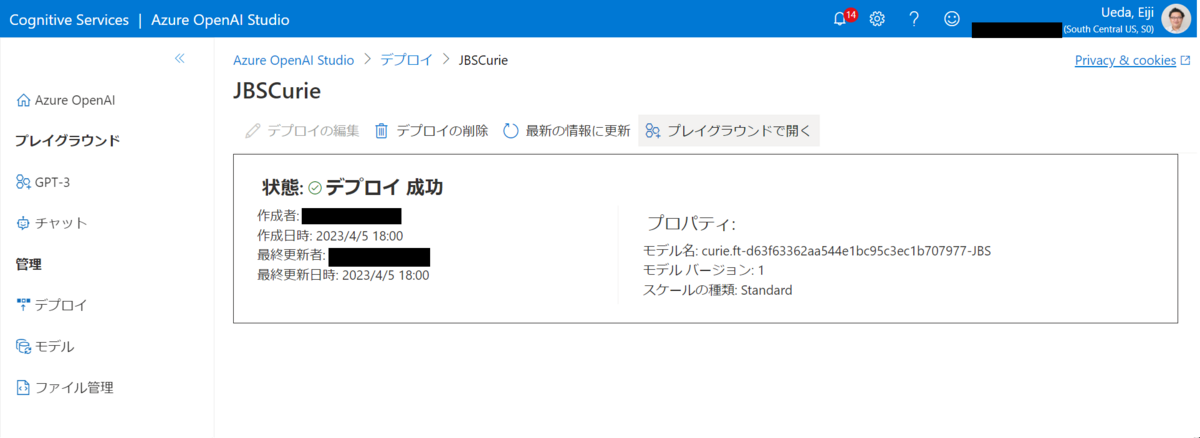
Task: Click デプロイの削除 toolbar button
Action: 431,131
